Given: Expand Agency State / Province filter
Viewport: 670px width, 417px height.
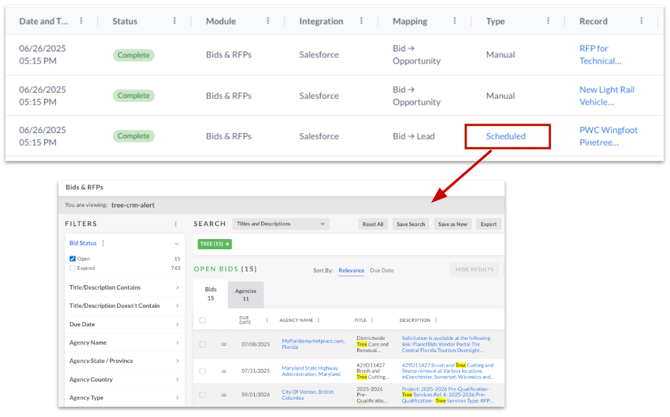Looking at the screenshot, I should click(x=124, y=361).
